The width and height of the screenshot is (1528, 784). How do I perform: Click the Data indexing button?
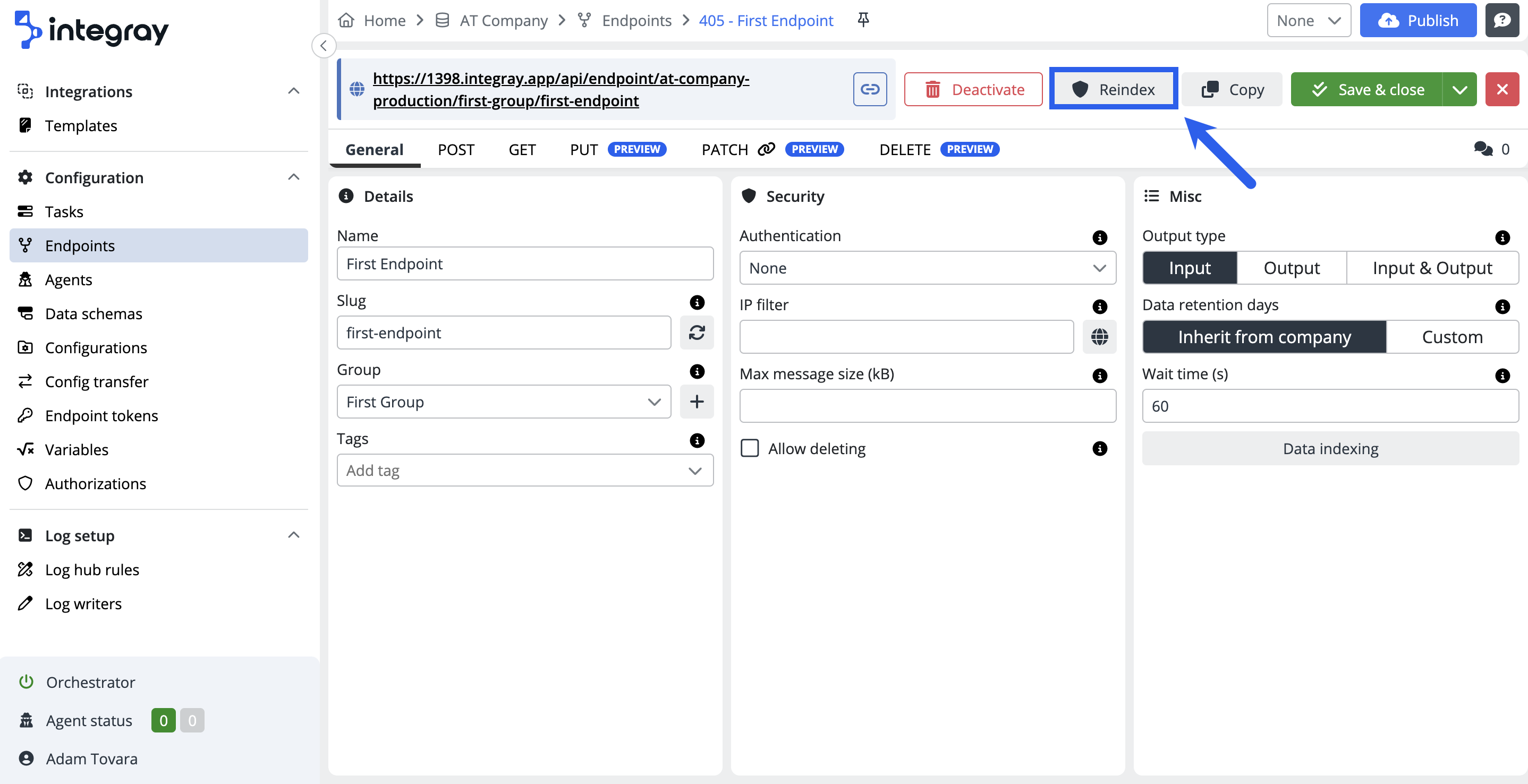click(1330, 448)
